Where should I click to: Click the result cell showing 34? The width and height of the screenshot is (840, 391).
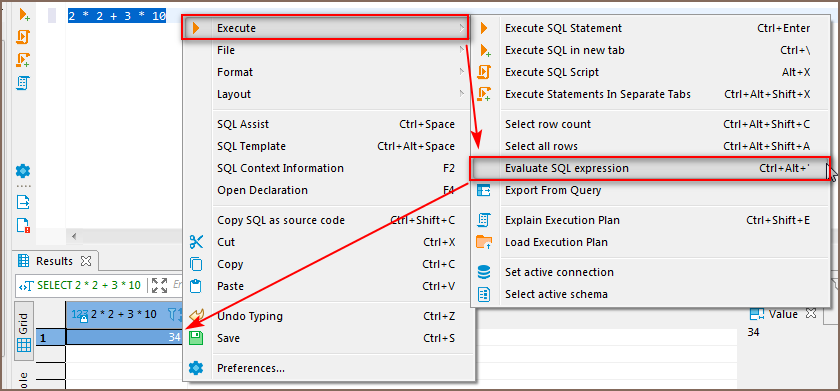[x=124, y=337]
